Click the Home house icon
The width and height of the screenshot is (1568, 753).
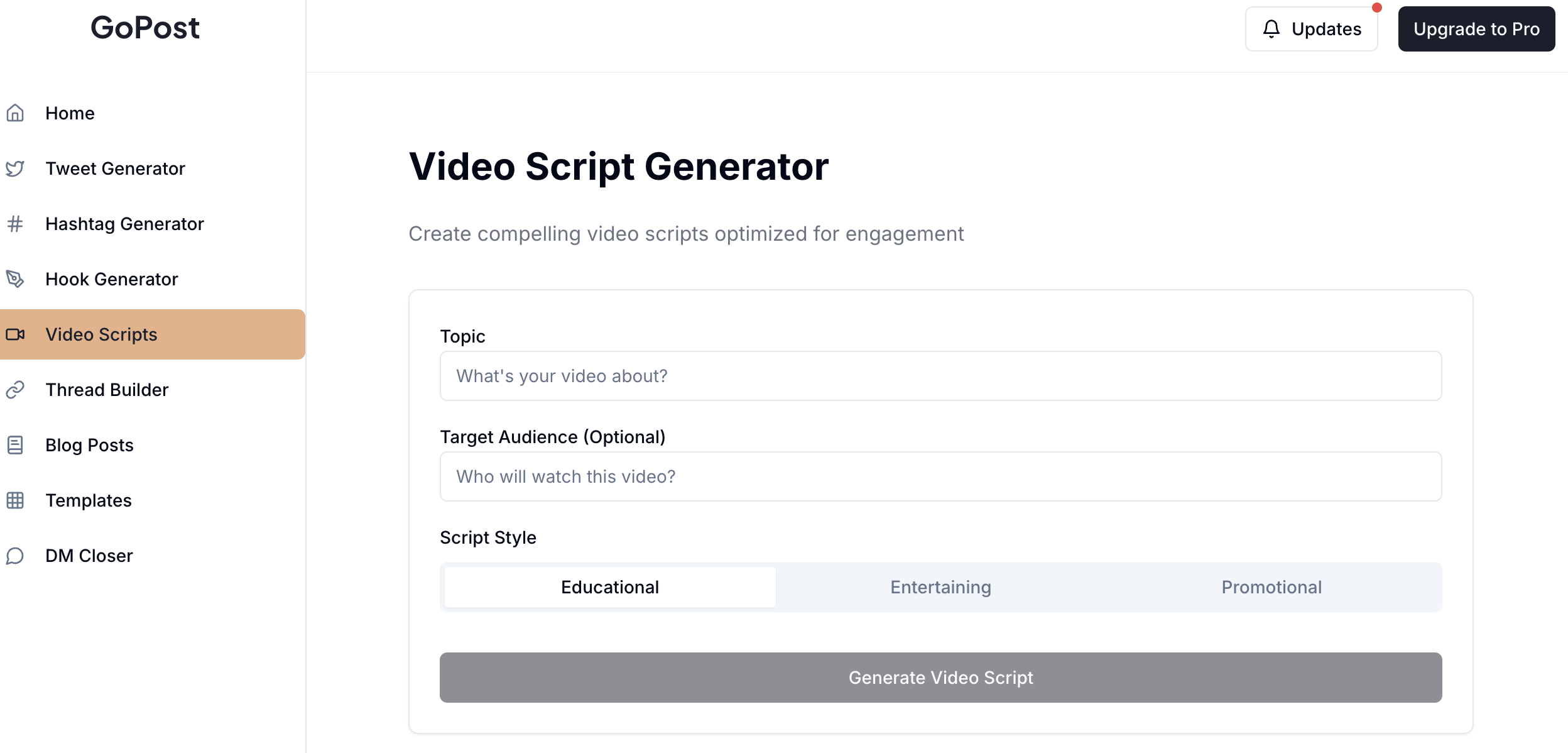pos(15,113)
